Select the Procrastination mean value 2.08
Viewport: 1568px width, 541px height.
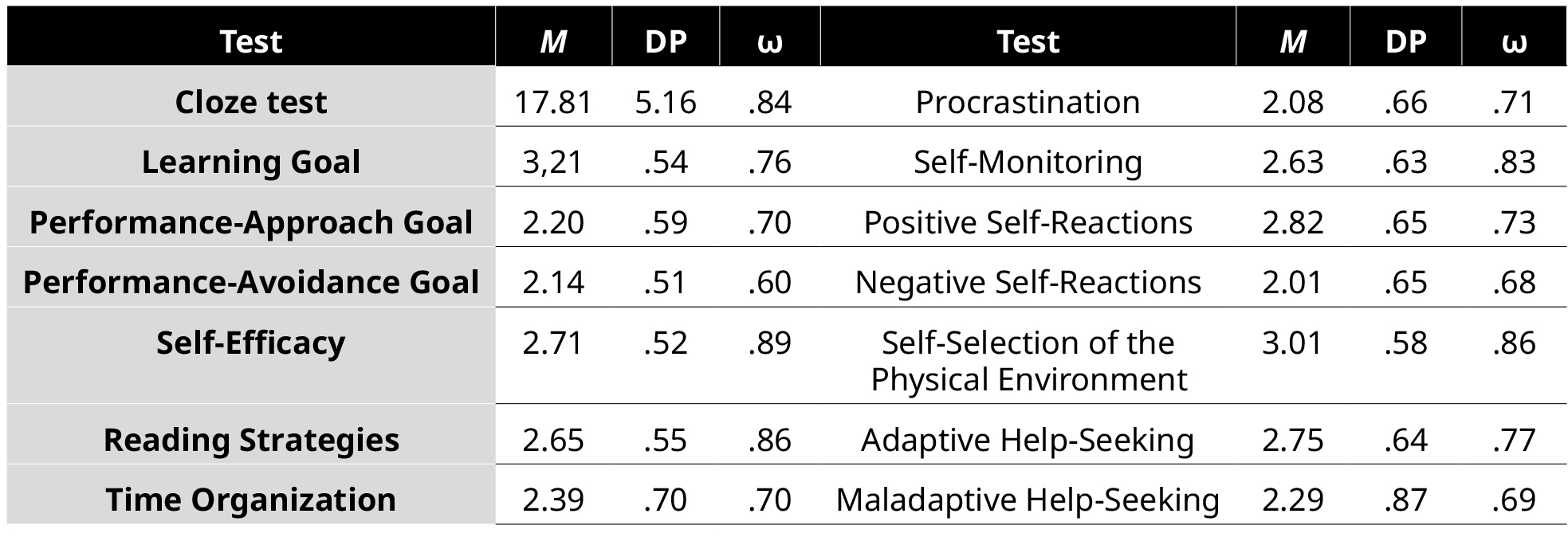1292,102
